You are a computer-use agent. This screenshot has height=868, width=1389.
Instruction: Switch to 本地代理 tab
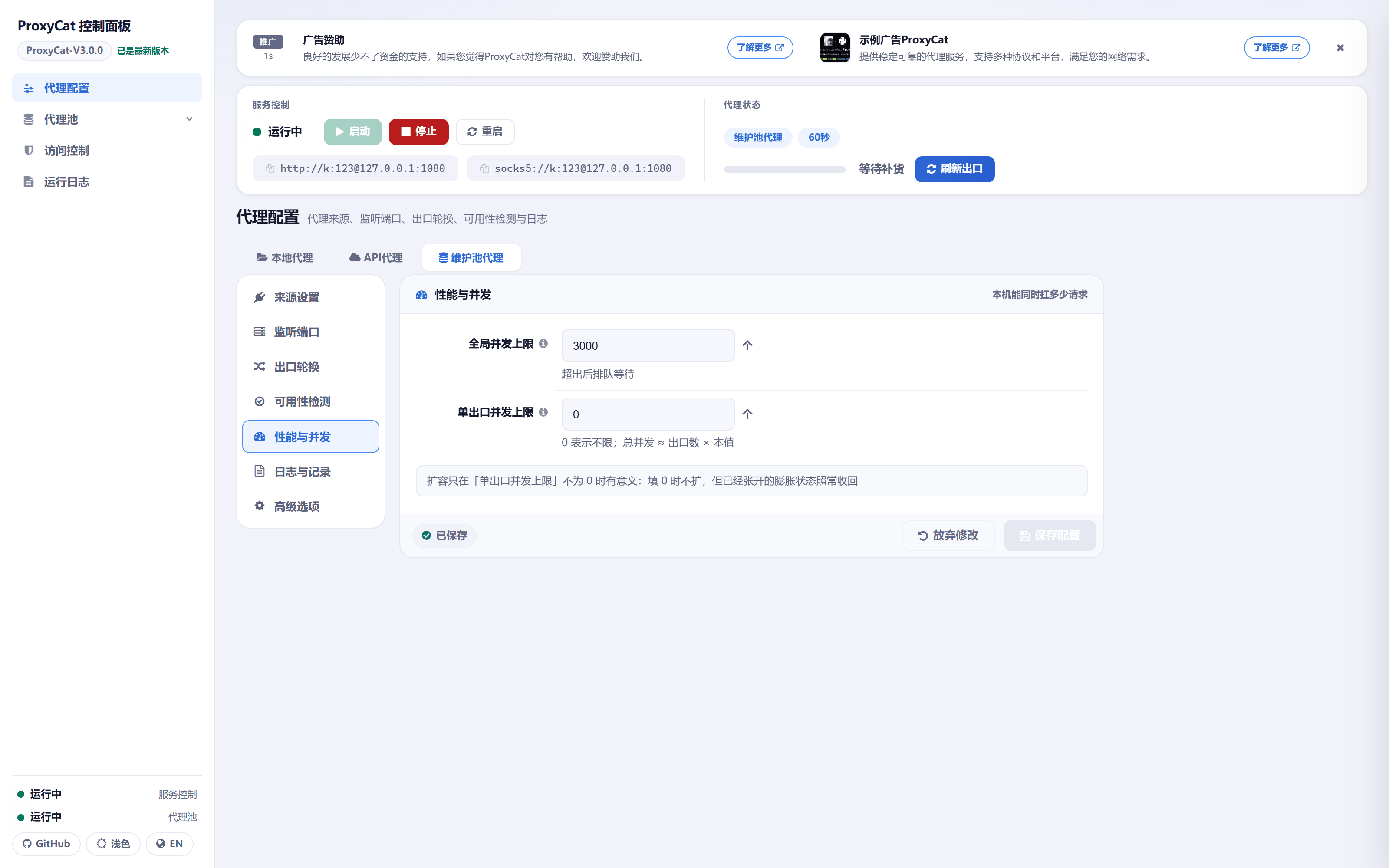[x=285, y=258]
